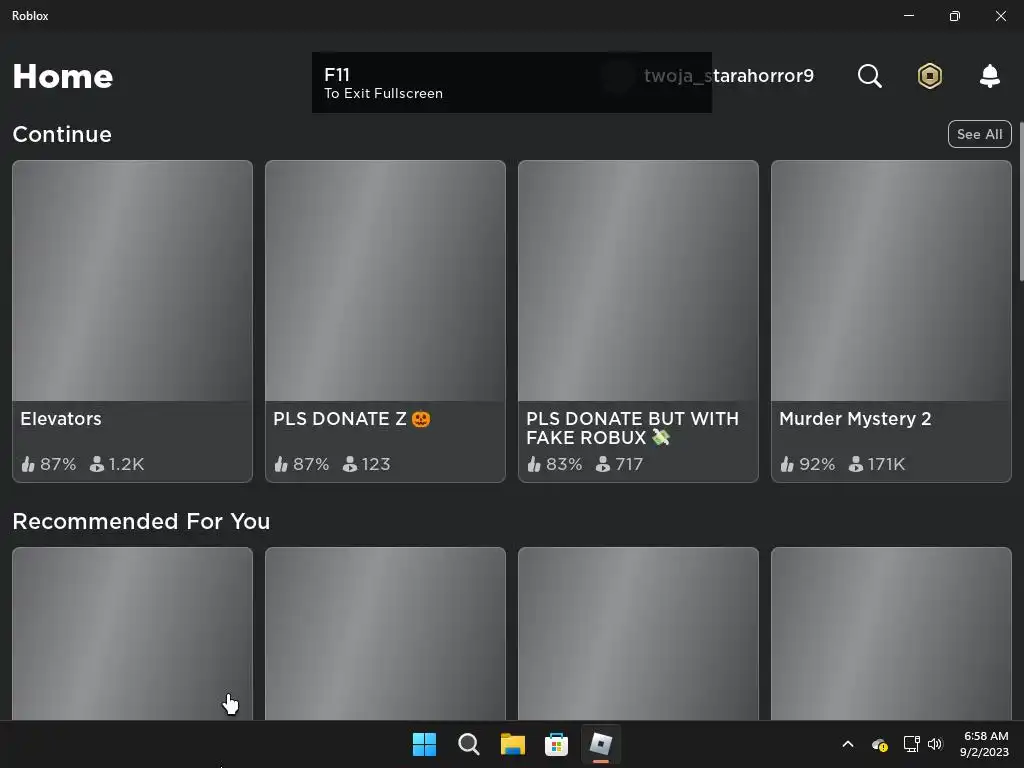The image size is (1024, 768).
Task: Open Windows taskbar search
Action: (x=468, y=744)
